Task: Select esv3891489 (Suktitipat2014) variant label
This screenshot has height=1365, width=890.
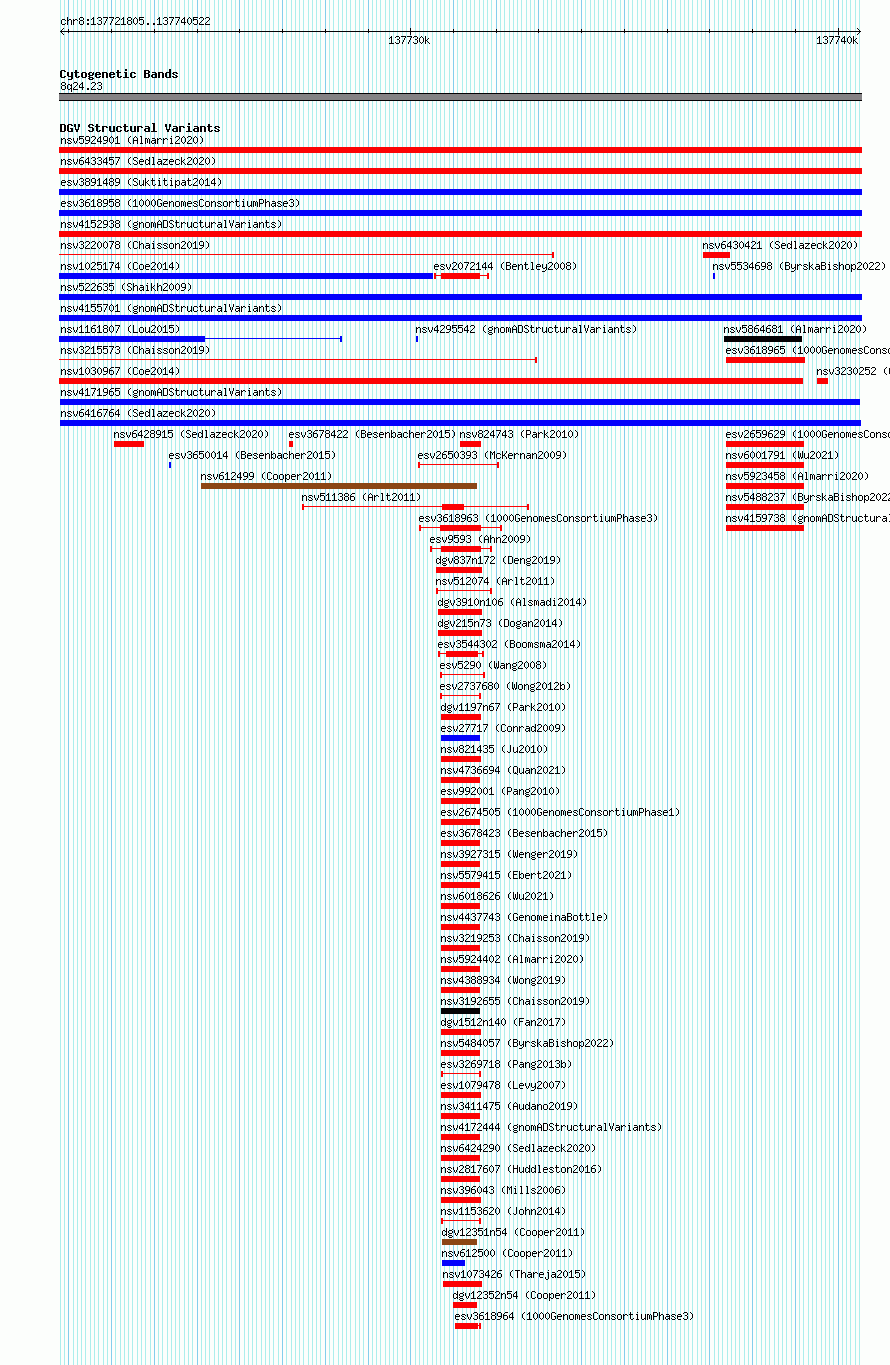Action: [140, 182]
